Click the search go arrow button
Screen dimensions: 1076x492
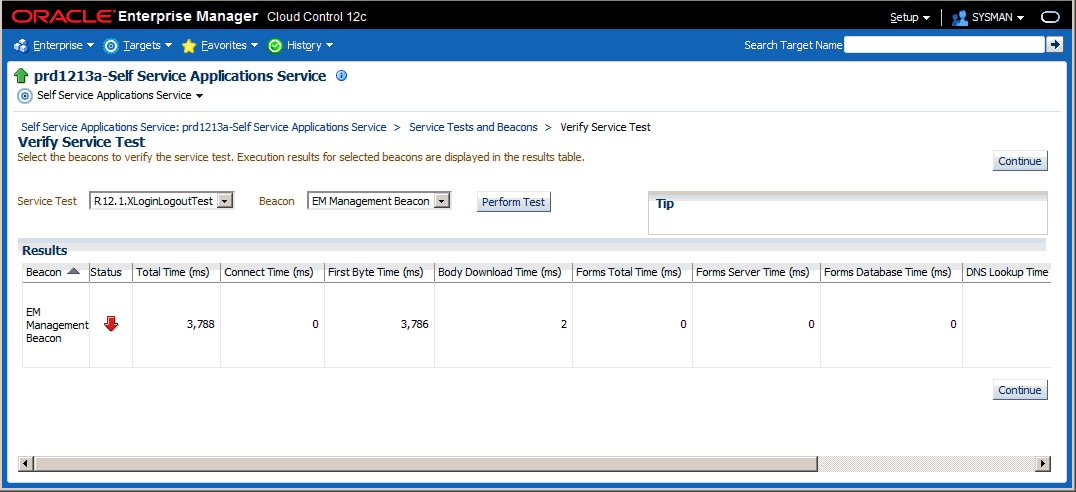click(1054, 45)
